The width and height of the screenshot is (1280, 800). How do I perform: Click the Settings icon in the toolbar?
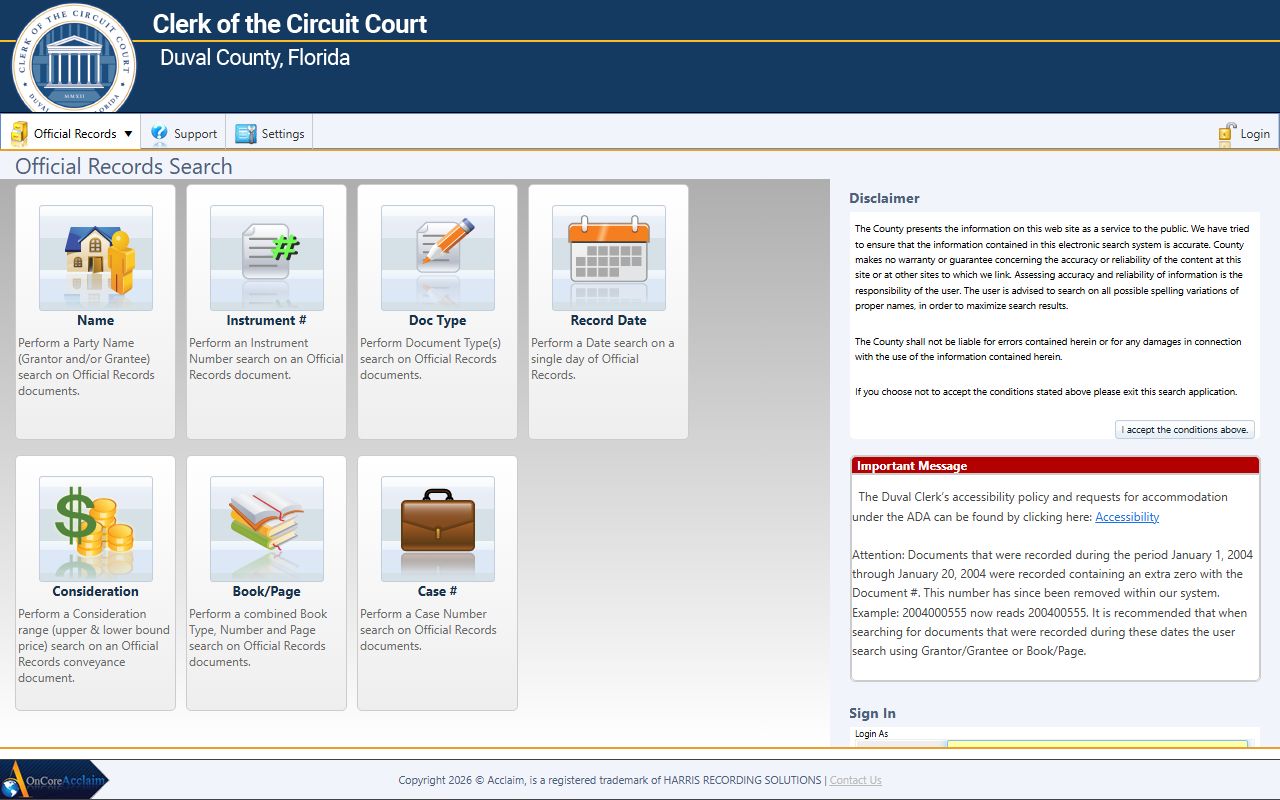point(246,133)
